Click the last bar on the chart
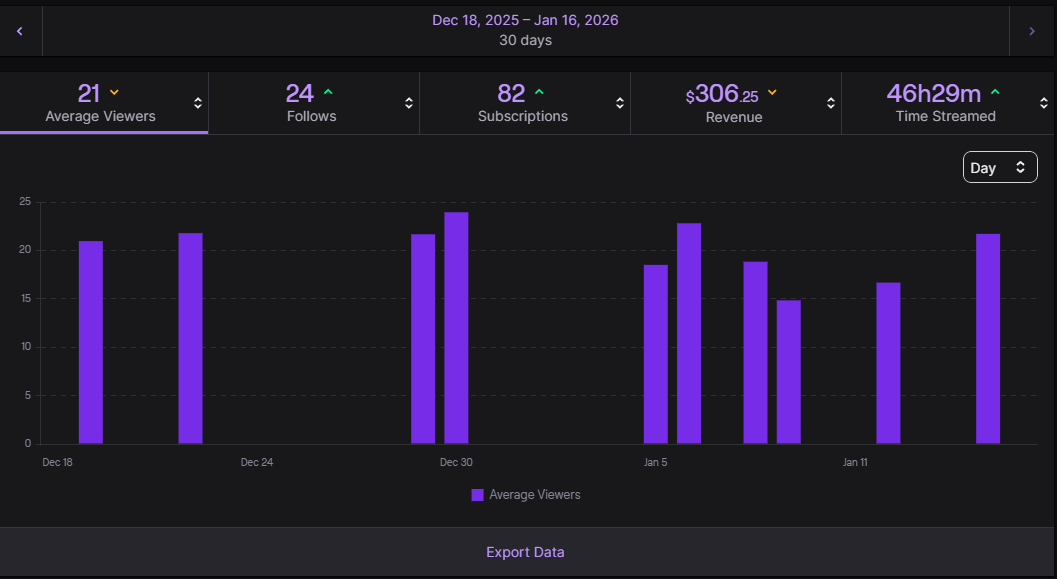 coord(988,338)
